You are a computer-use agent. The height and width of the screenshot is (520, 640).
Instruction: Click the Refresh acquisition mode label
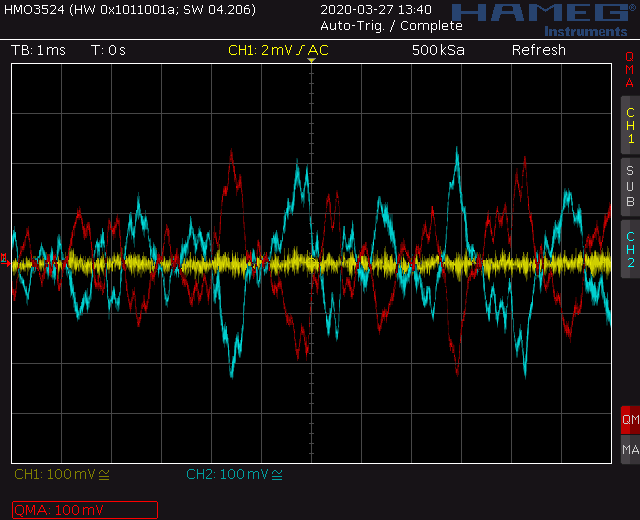tap(538, 50)
